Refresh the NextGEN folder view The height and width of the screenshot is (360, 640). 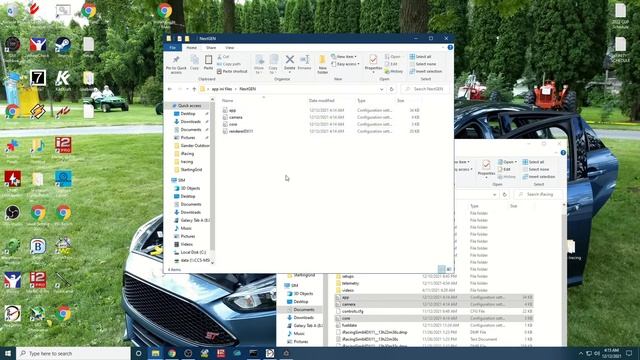pos(391,89)
